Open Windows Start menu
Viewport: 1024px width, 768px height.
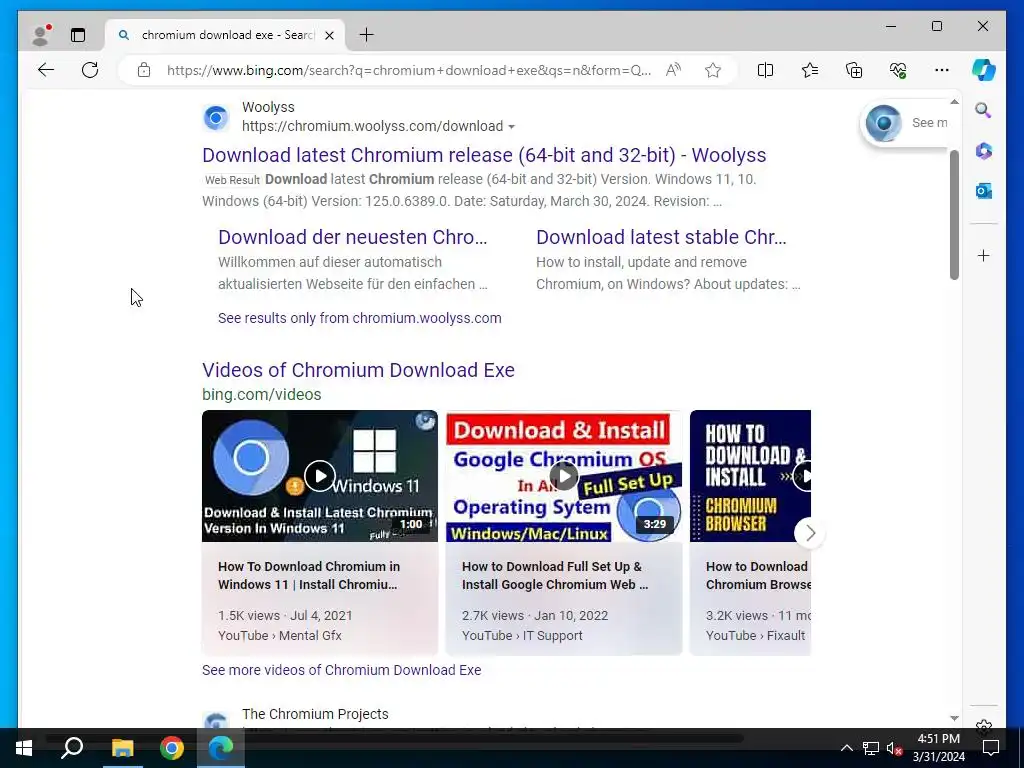24,748
